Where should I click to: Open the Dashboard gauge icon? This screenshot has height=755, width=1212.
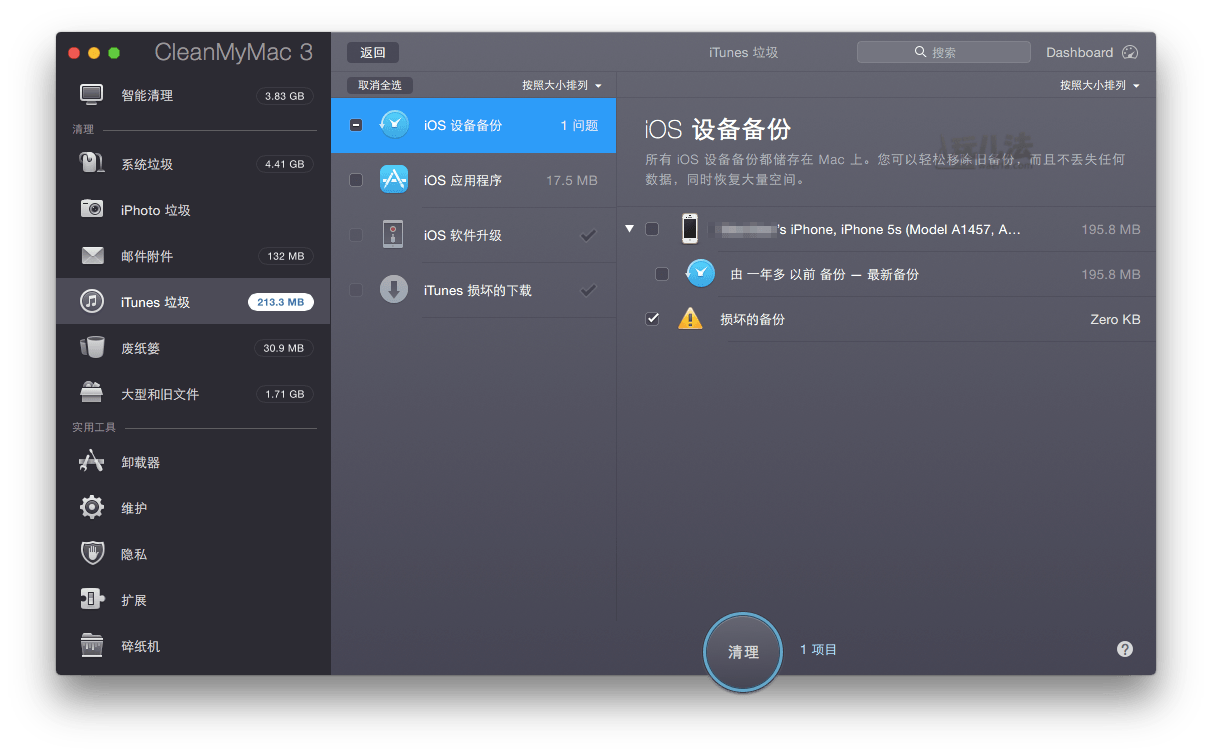coord(1130,52)
